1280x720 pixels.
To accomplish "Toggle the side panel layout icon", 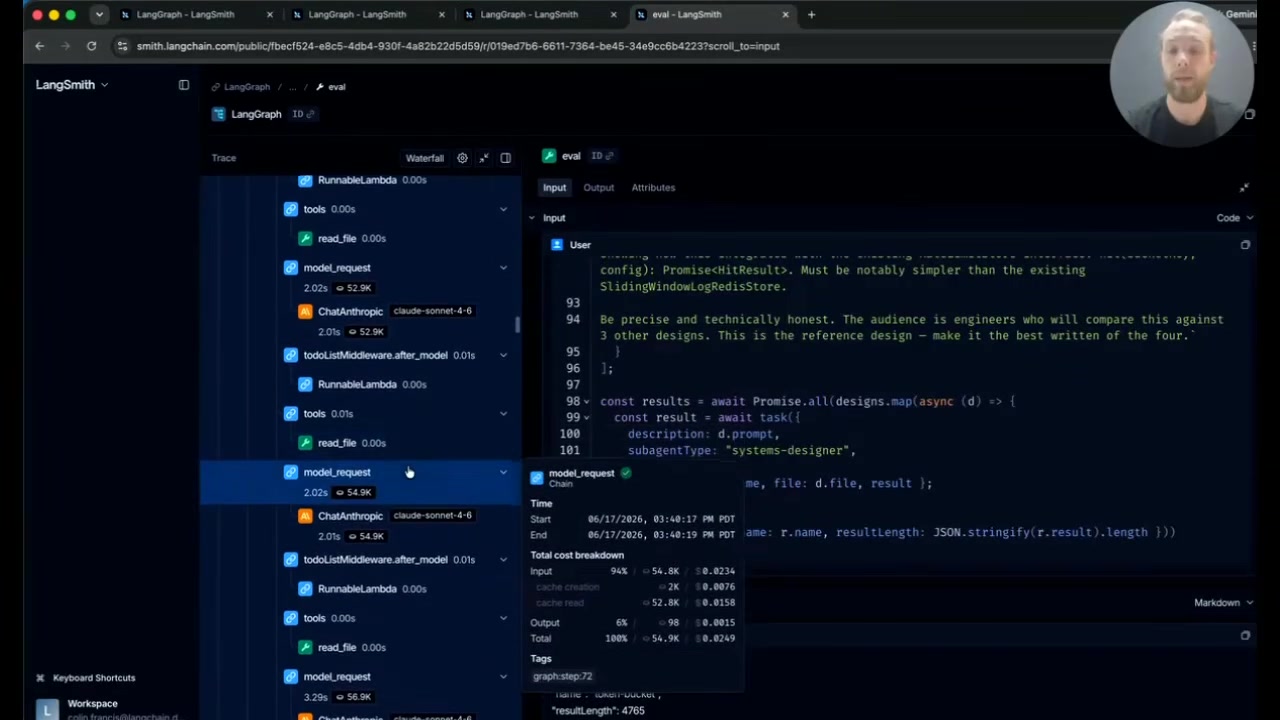I will pyautogui.click(x=506, y=158).
